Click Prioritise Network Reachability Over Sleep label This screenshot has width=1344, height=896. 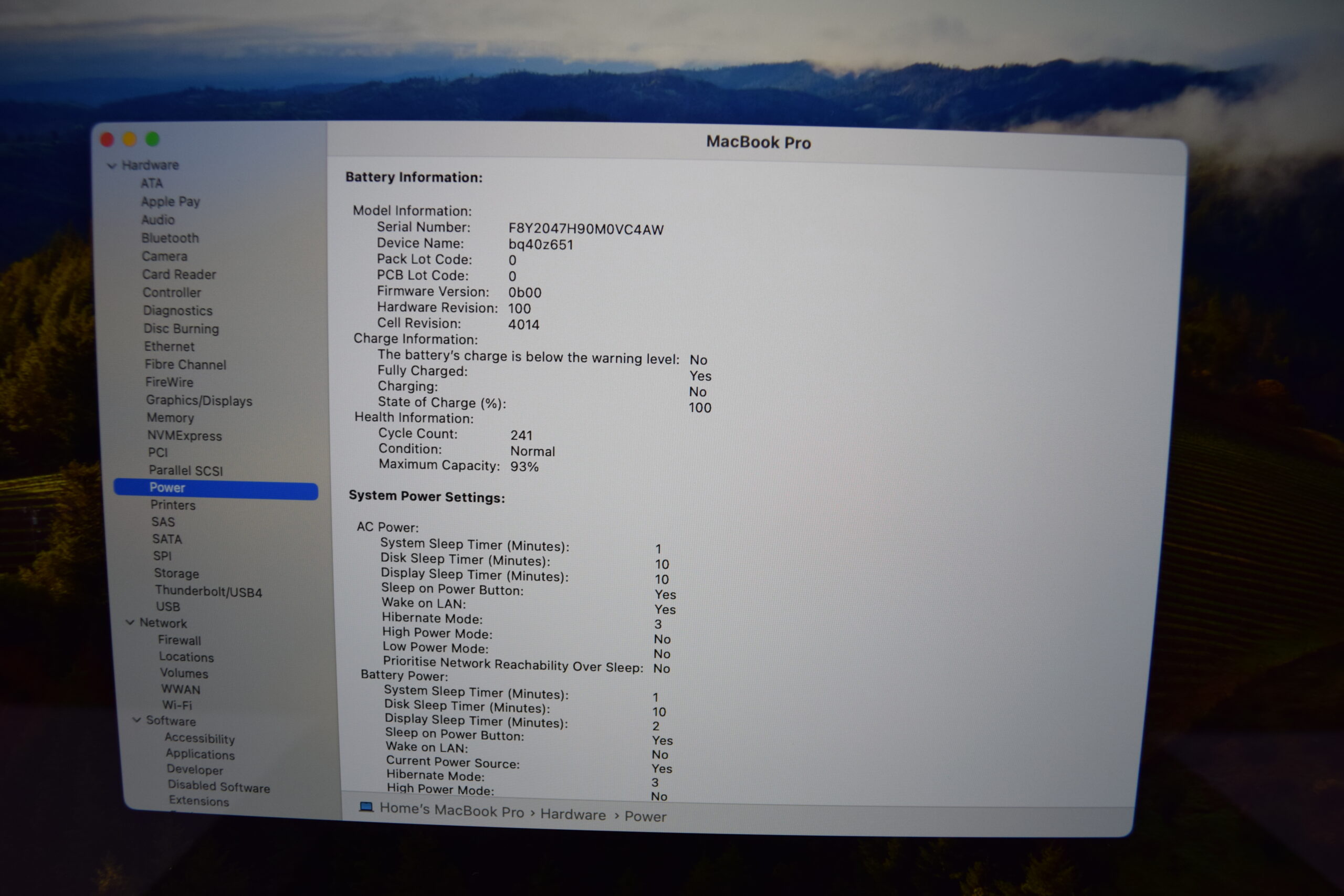(513, 665)
